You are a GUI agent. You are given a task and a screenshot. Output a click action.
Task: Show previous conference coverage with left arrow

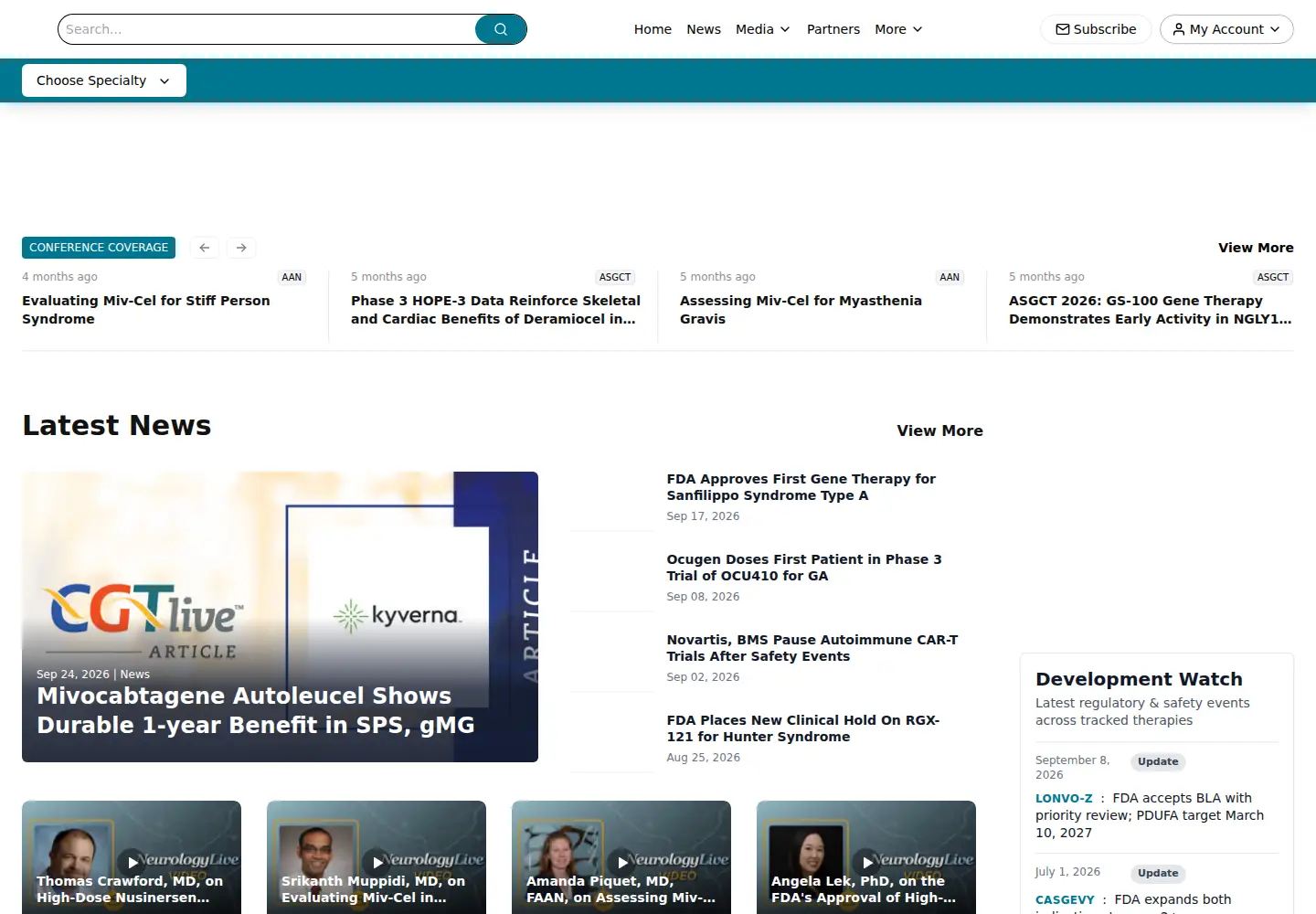point(205,248)
